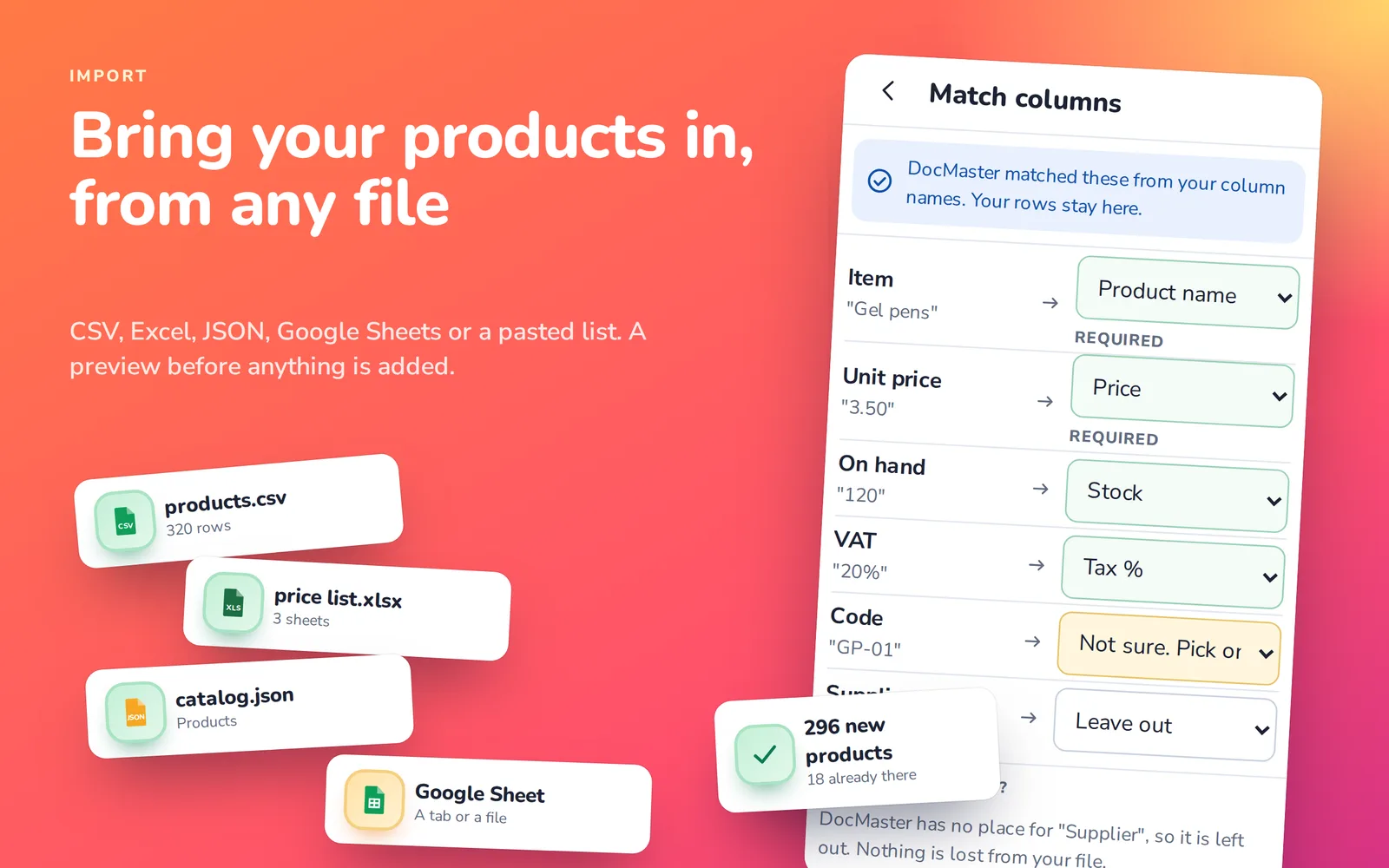Viewport: 1389px width, 868px height.
Task: Click the '3 sheets' text
Action: pyautogui.click(x=301, y=619)
